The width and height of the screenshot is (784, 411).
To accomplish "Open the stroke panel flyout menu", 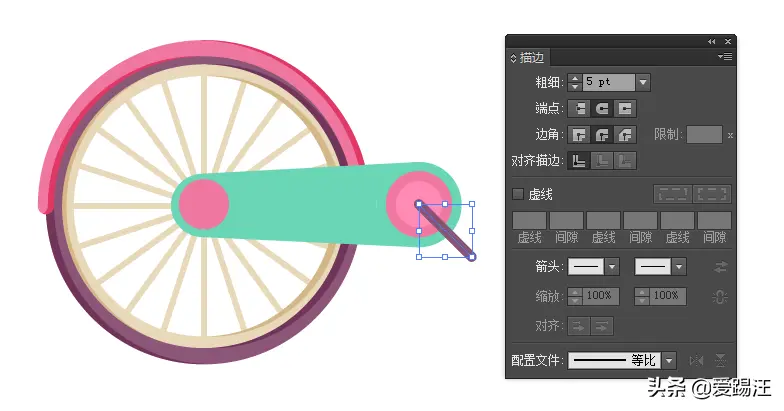I will (725, 58).
